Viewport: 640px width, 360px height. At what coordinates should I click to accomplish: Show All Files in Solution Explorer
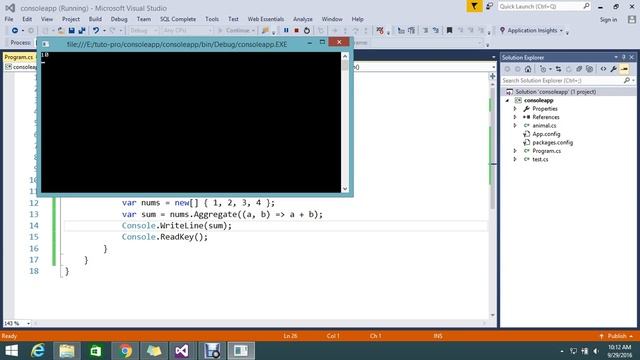tap(589, 69)
